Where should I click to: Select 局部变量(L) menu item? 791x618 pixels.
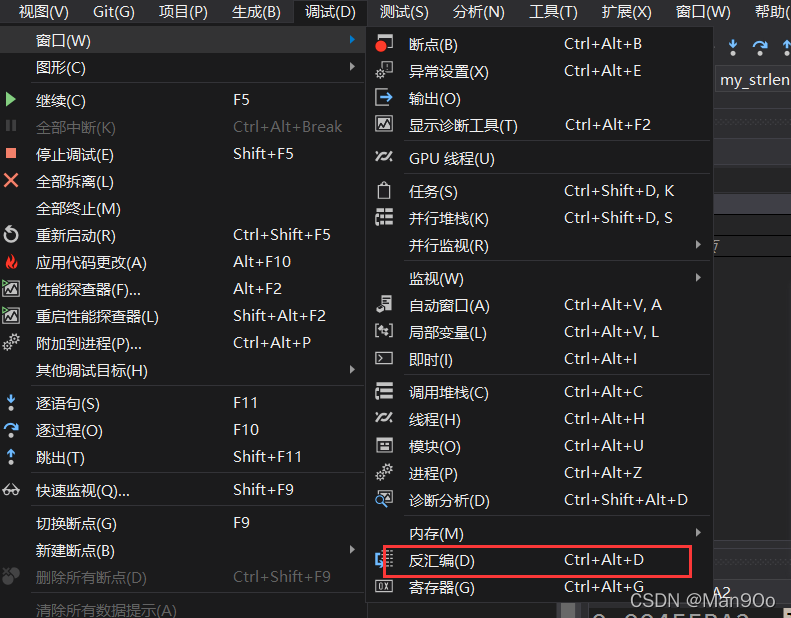coord(539,332)
